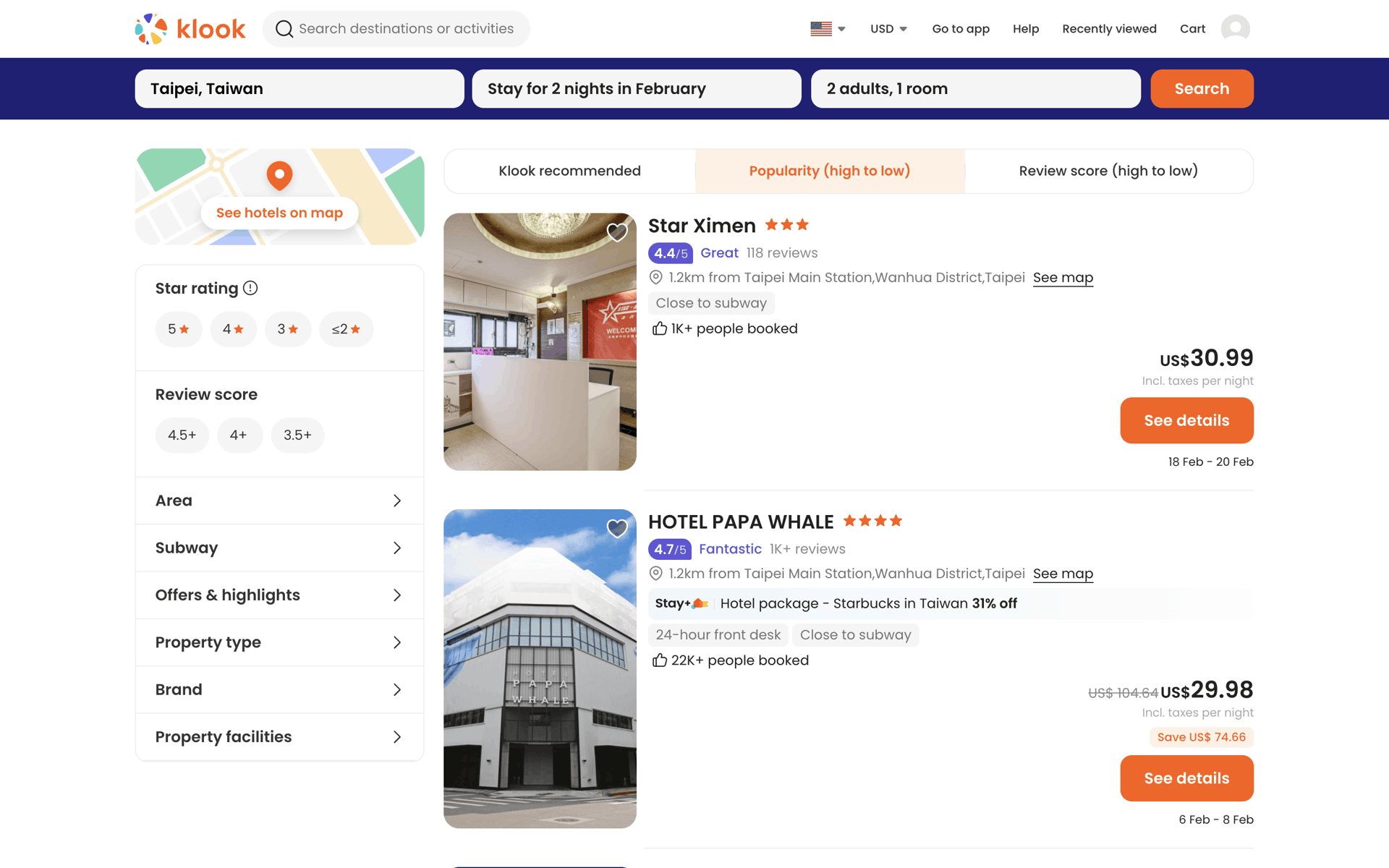
Task: Open the HOTEL PAPA WHALE title
Action: coord(741,522)
